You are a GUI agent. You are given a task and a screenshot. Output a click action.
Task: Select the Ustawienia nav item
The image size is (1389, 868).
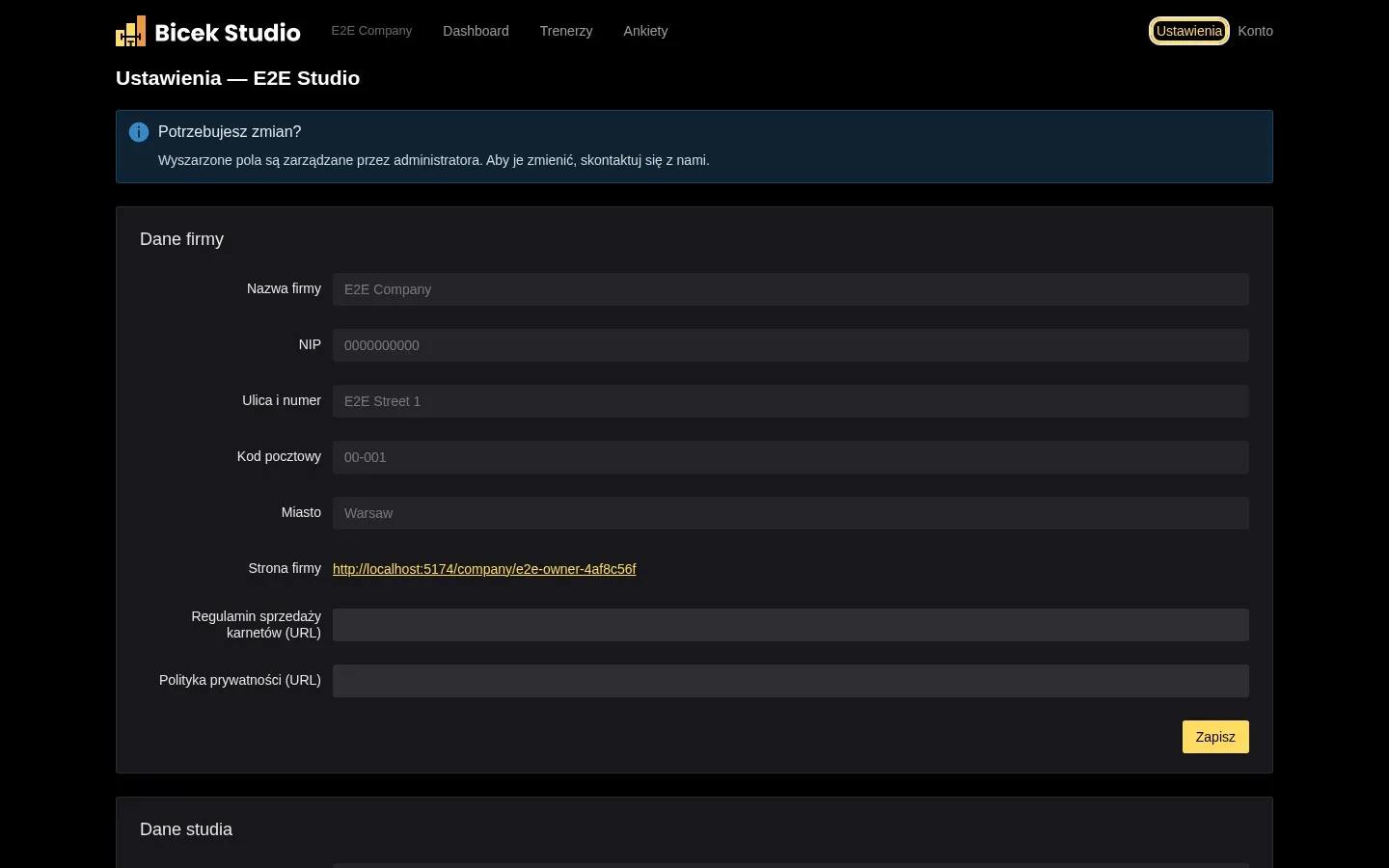(x=1188, y=31)
